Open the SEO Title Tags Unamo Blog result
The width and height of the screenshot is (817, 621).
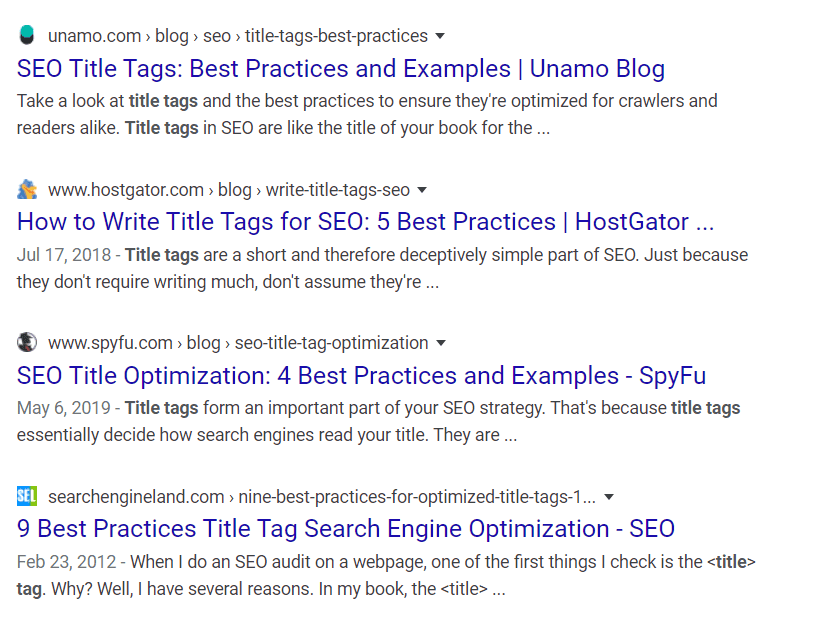(339, 69)
